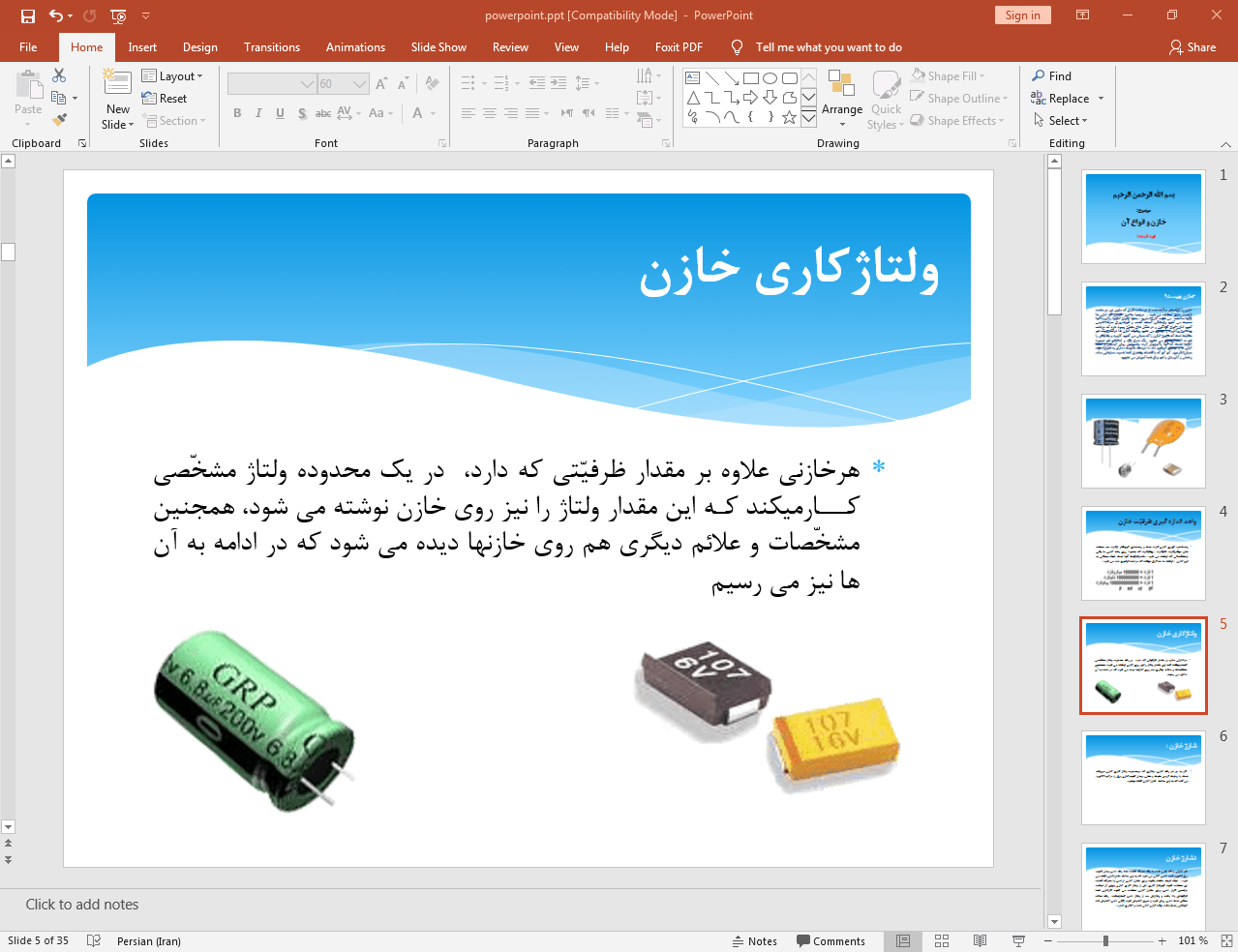Click the Sign in button
1238x952 pixels.
[1022, 15]
